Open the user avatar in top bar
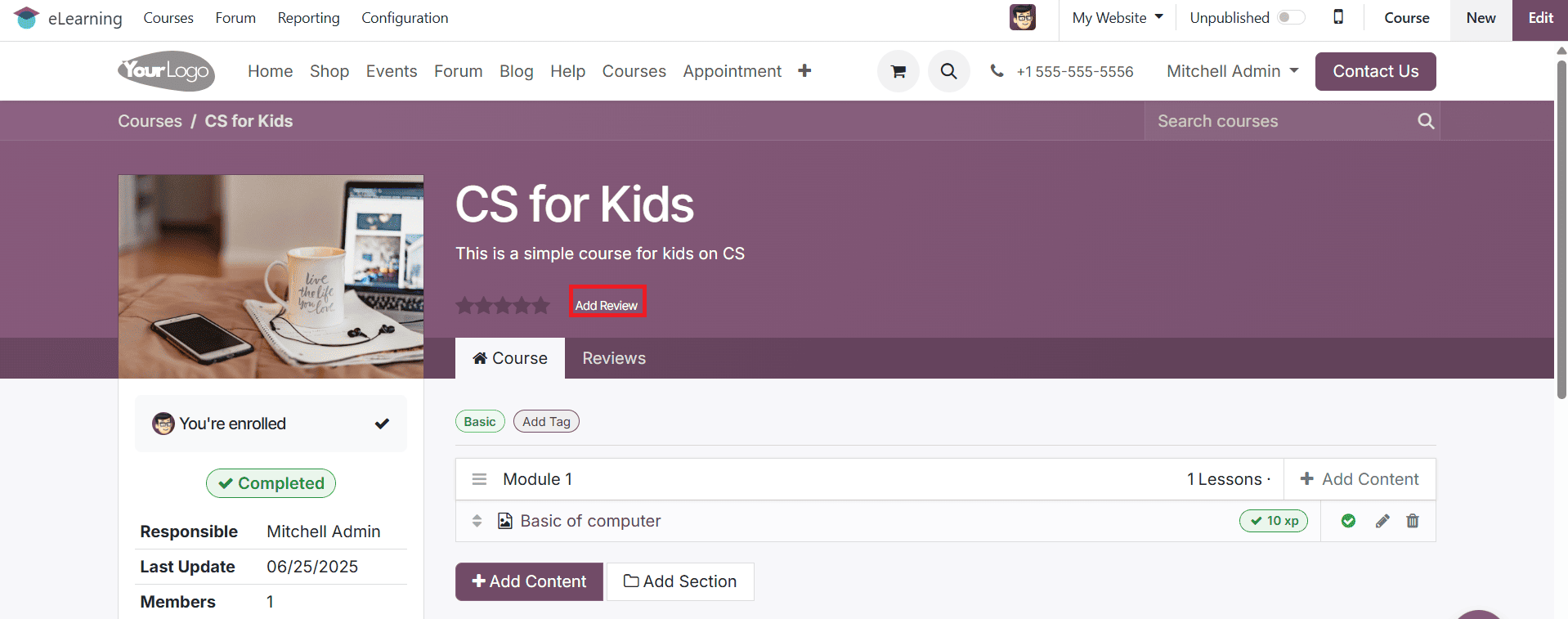Viewport: 1568px width, 619px height. 1022,17
